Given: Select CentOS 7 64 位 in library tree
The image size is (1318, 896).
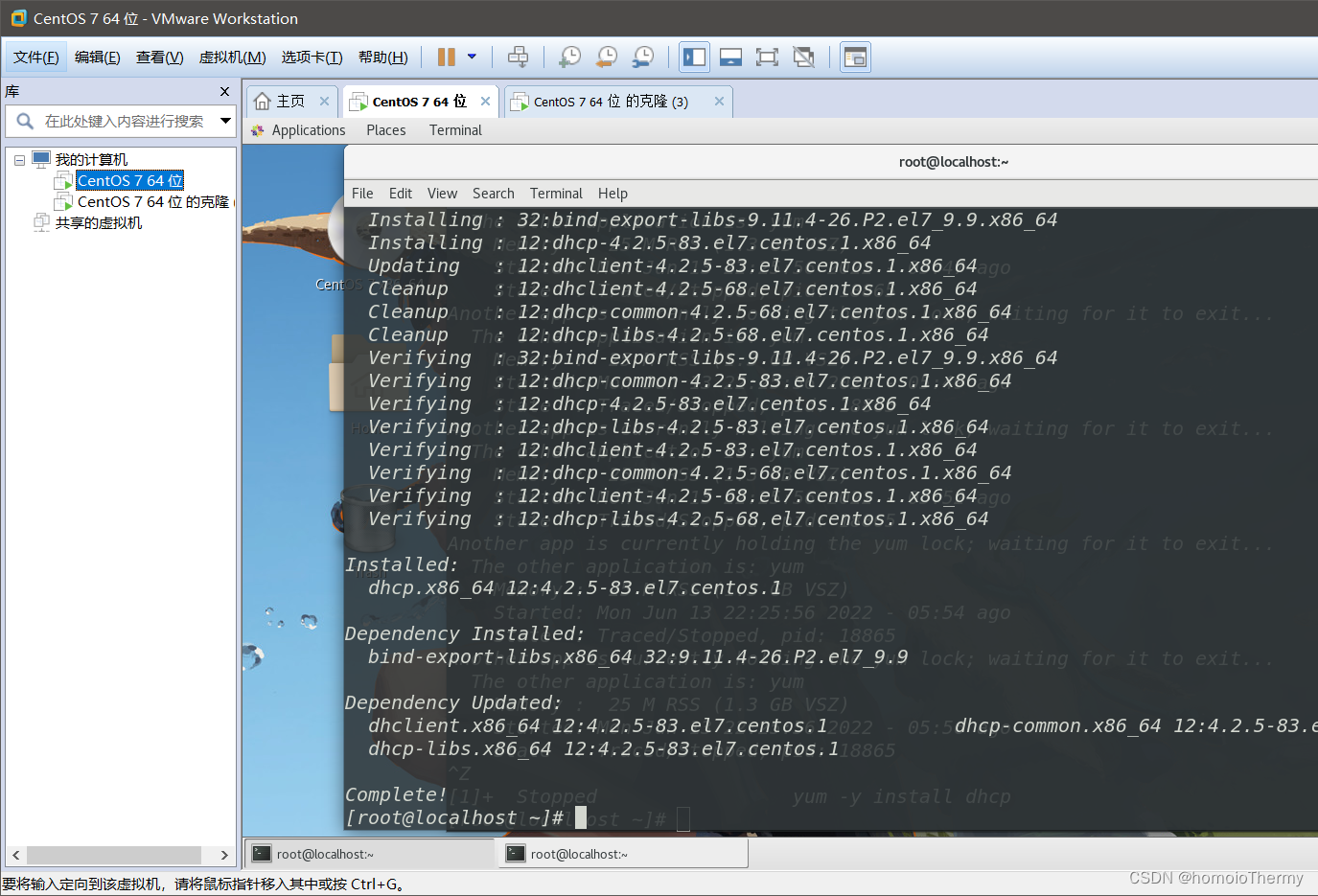Looking at the screenshot, I should pos(129,181).
